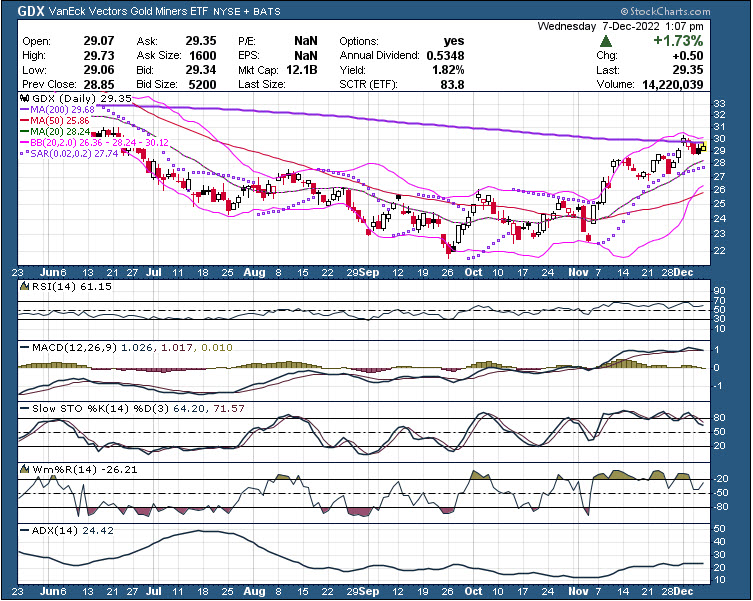Click the NYSE + BATS exchange label
Viewport: 753px width, 601px height.
pyautogui.click(x=246, y=11)
